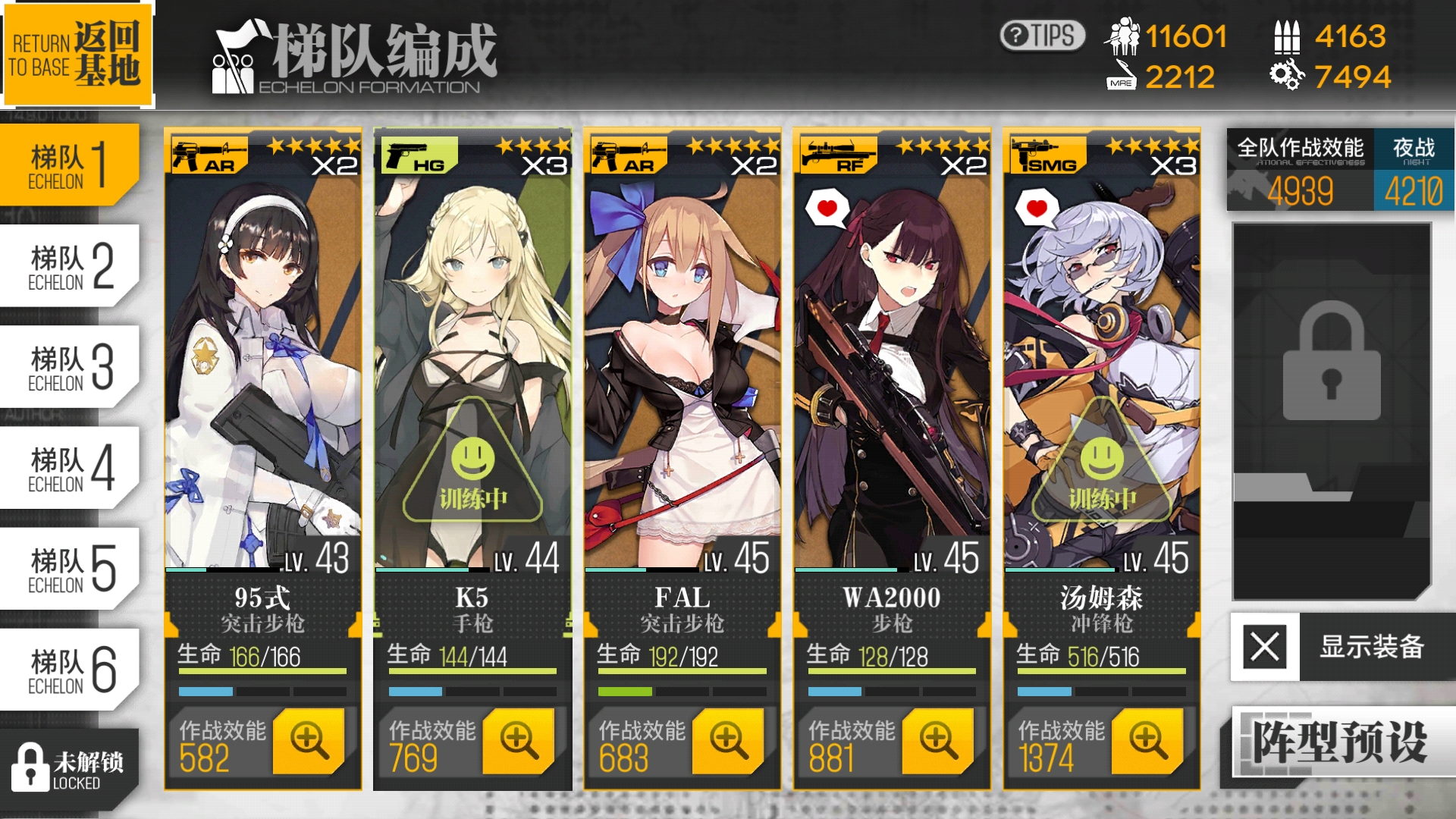The height and width of the screenshot is (819, 1456).
Task: Open combat effectiveness magnifier for K5
Action: coord(519,740)
